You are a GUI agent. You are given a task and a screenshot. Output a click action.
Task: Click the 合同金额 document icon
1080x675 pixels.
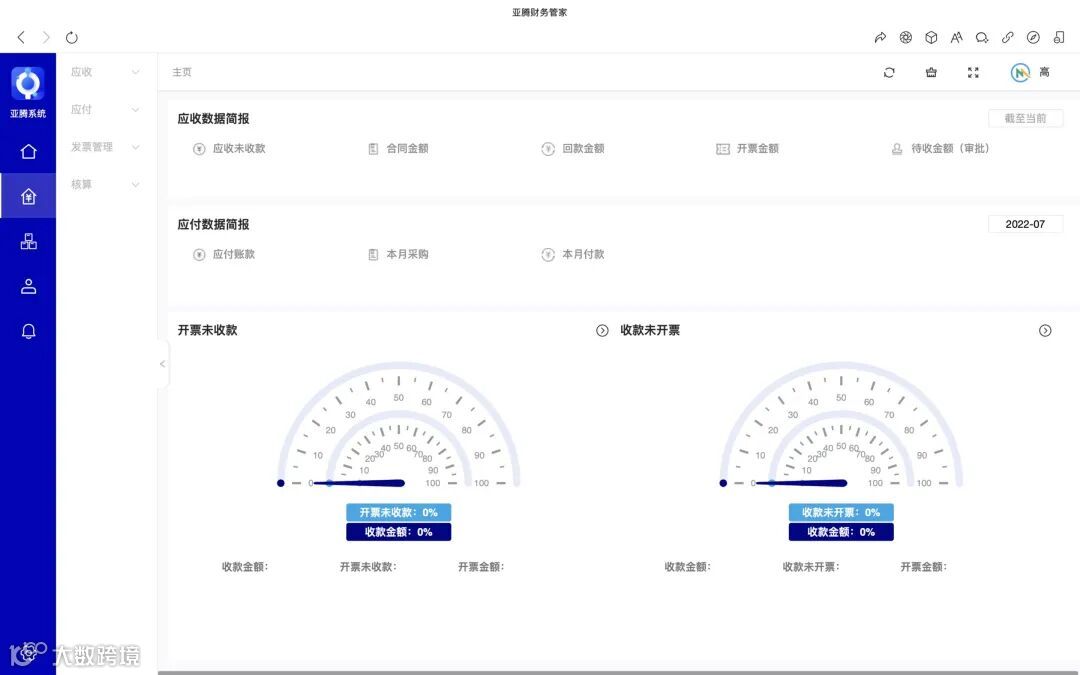(x=373, y=149)
